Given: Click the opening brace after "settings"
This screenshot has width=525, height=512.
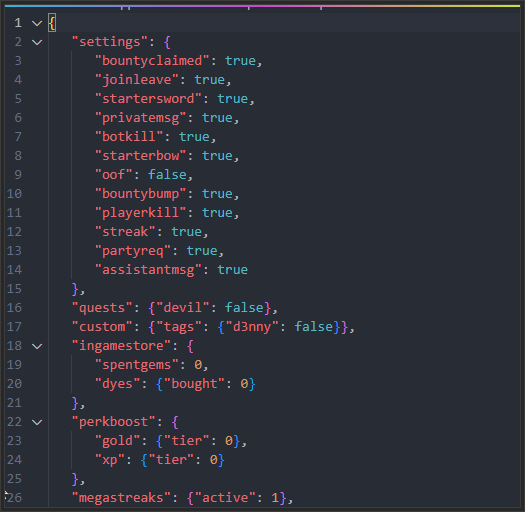Looking at the screenshot, I should click(167, 42).
